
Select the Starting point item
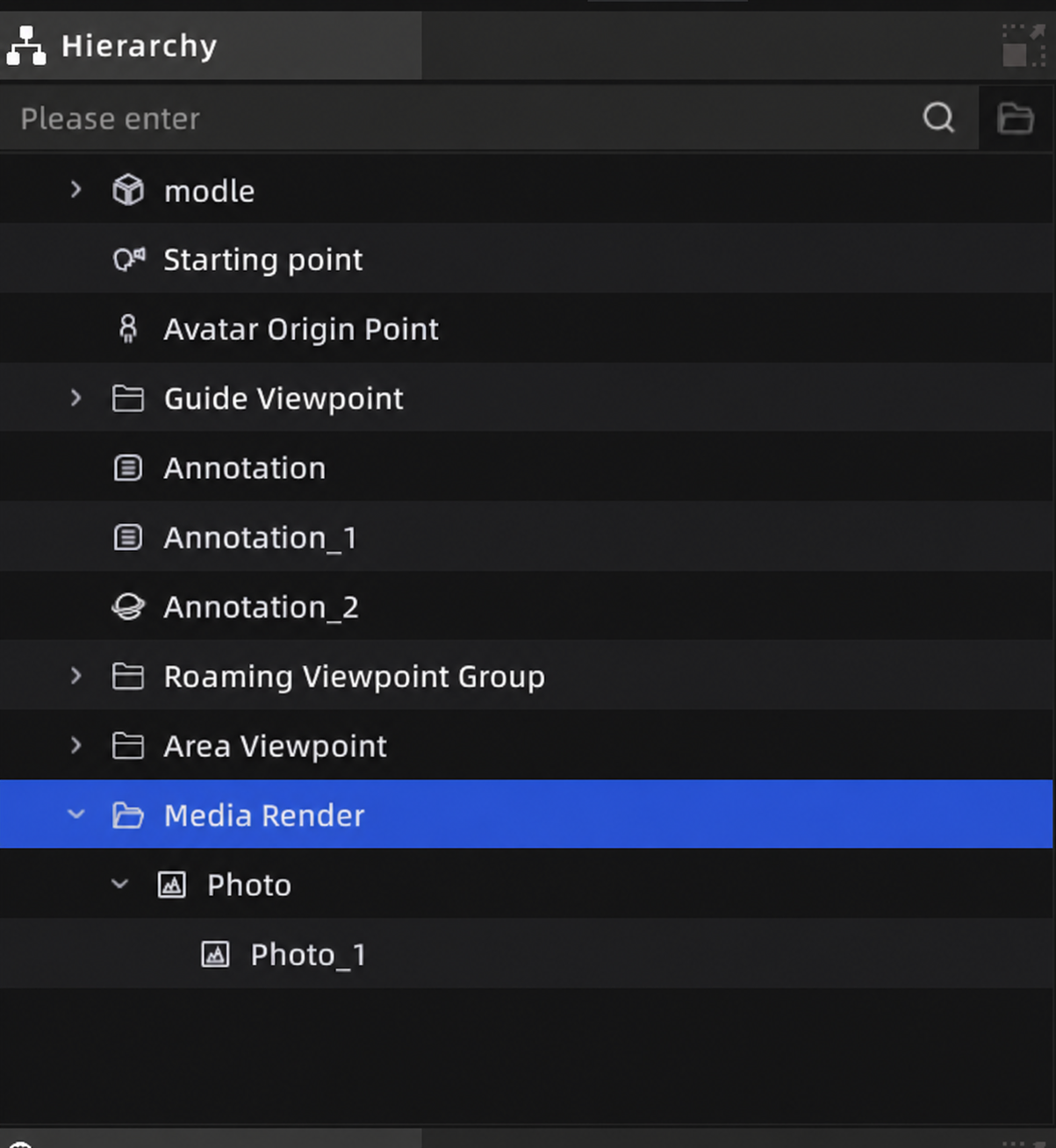coord(527,259)
